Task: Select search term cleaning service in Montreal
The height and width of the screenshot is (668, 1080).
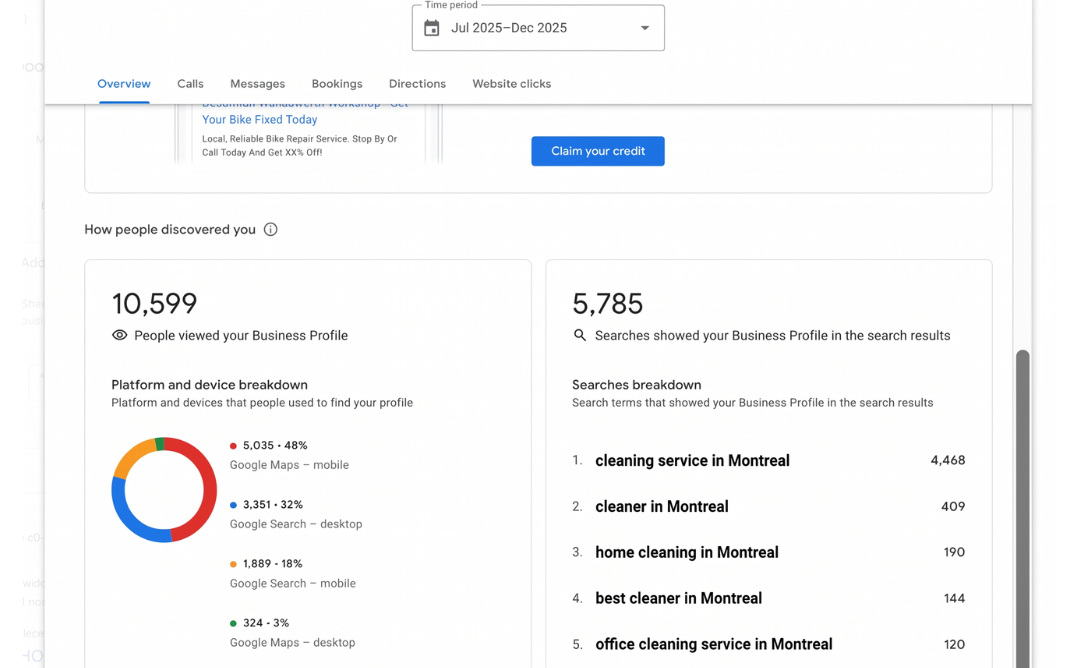Action: click(x=692, y=461)
